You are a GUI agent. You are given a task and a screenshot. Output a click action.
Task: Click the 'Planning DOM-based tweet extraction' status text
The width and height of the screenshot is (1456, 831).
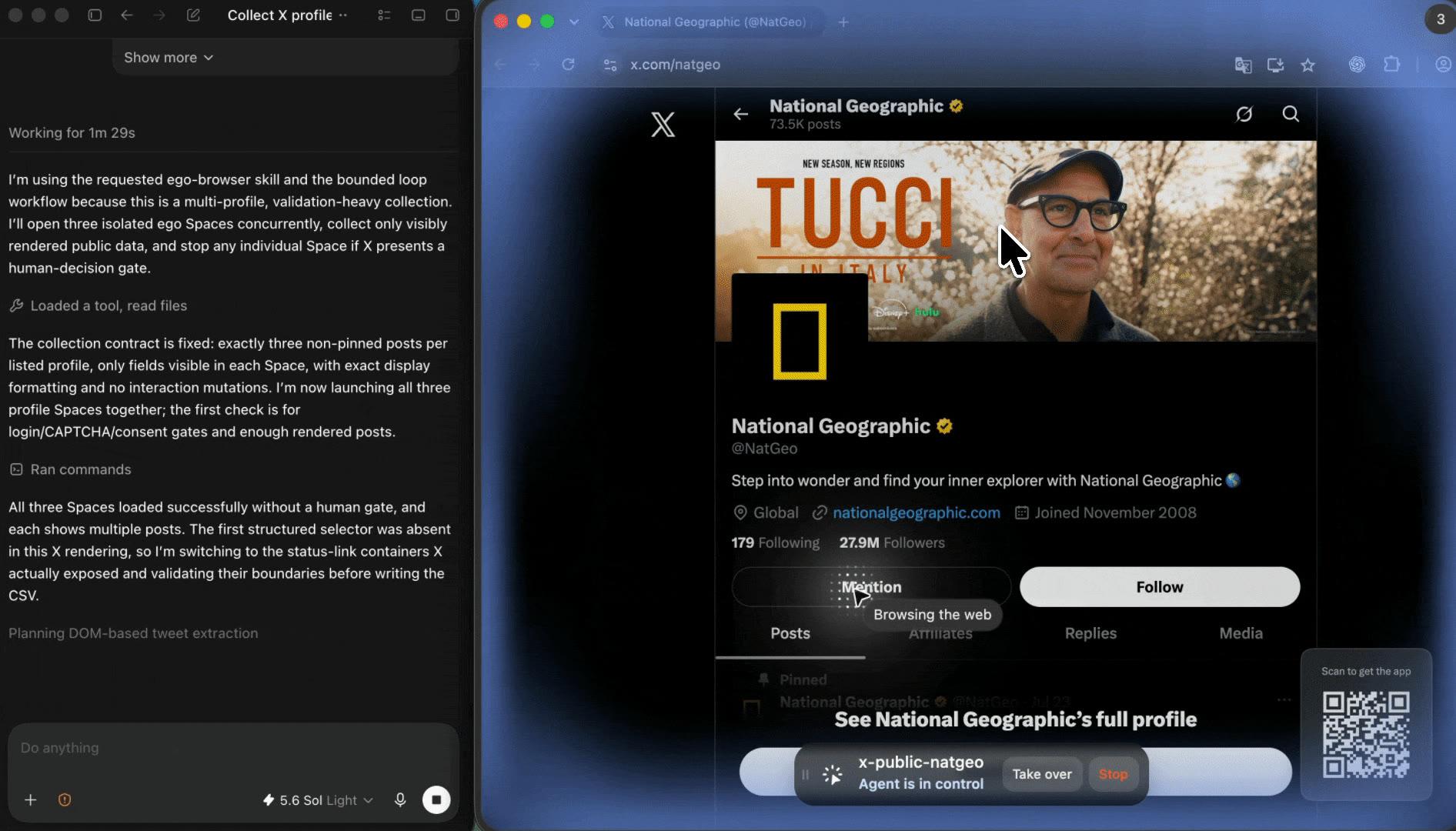pos(133,633)
